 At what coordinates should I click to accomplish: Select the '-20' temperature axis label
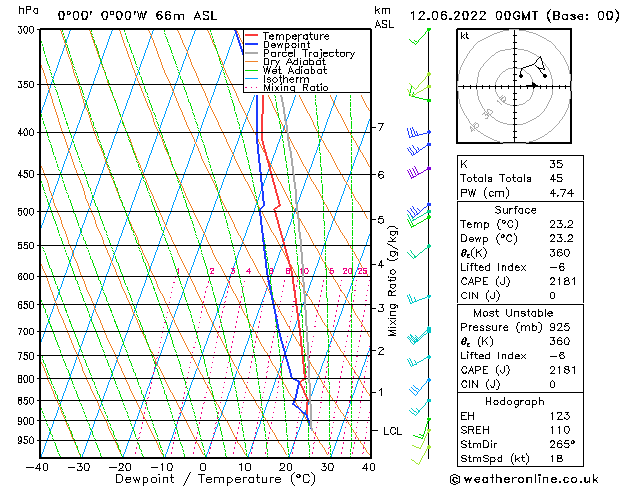pos(120,467)
